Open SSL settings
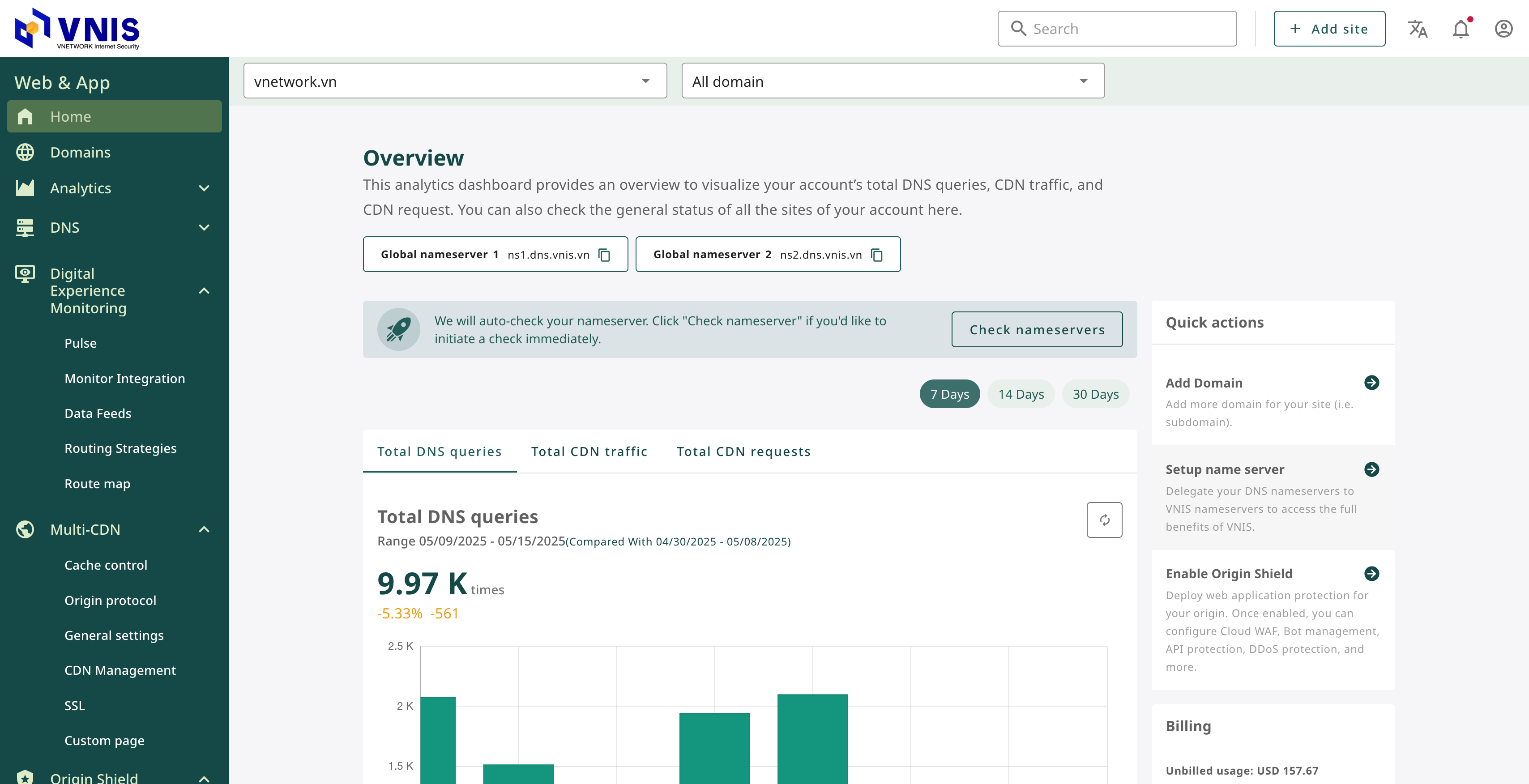Image resolution: width=1529 pixels, height=784 pixels. click(x=74, y=706)
